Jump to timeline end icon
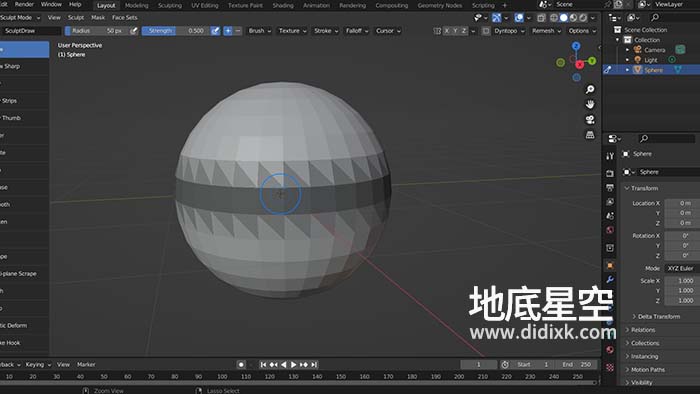Viewport: 700px width, 394px height. [x=314, y=365]
